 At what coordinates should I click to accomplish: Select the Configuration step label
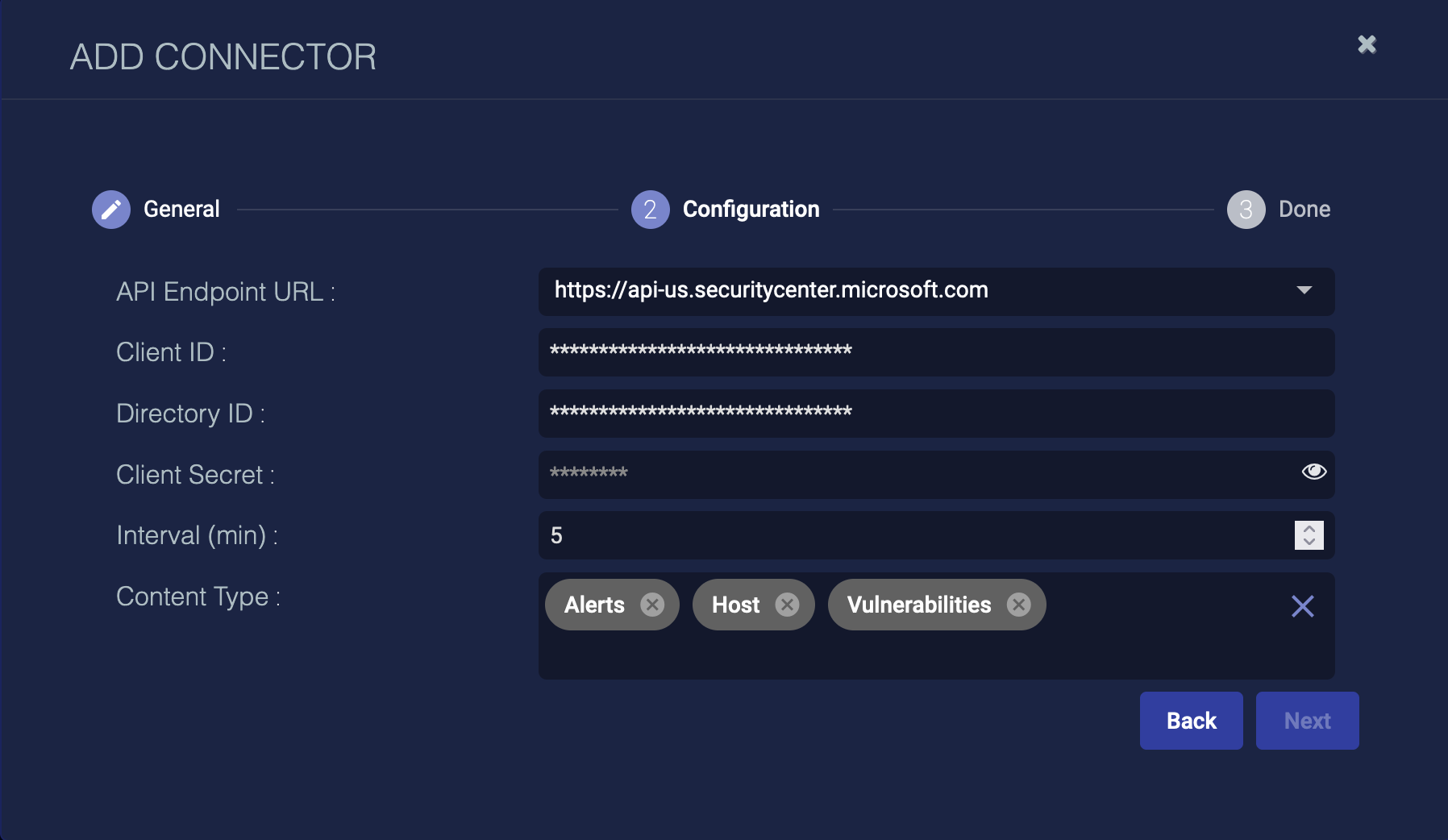751,210
